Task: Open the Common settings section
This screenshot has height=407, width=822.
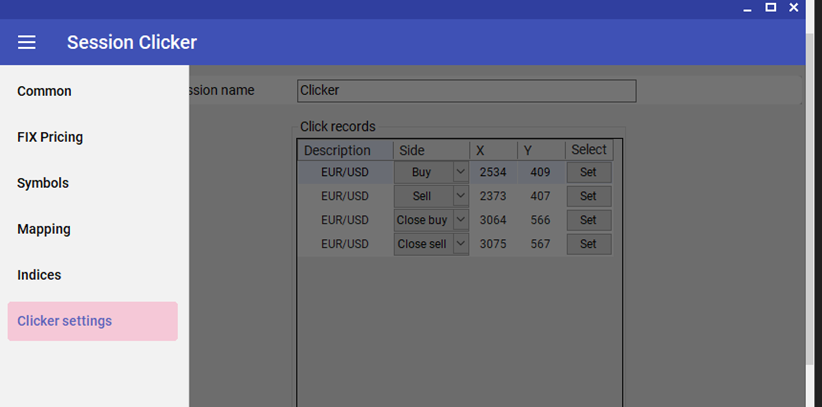Action: click(45, 91)
